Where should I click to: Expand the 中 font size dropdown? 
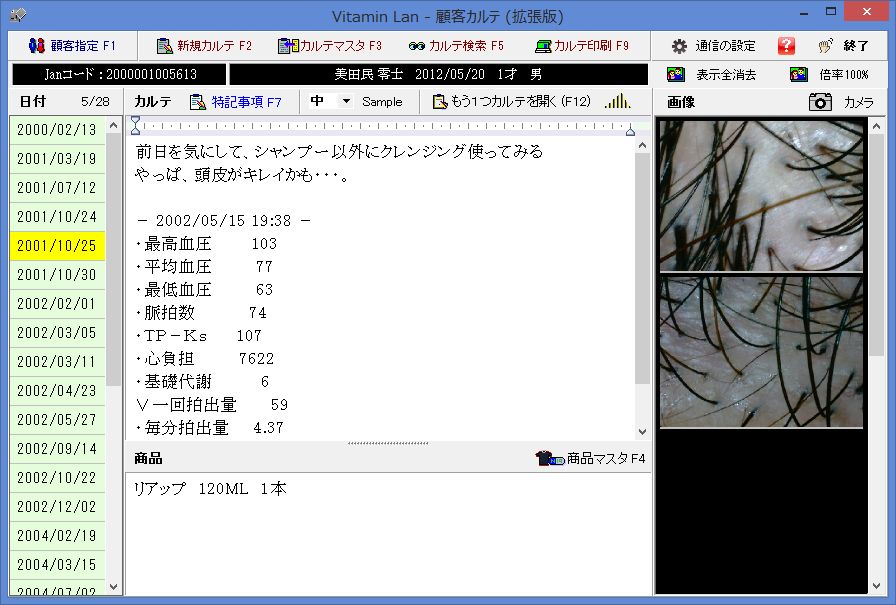pyautogui.click(x=346, y=102)
